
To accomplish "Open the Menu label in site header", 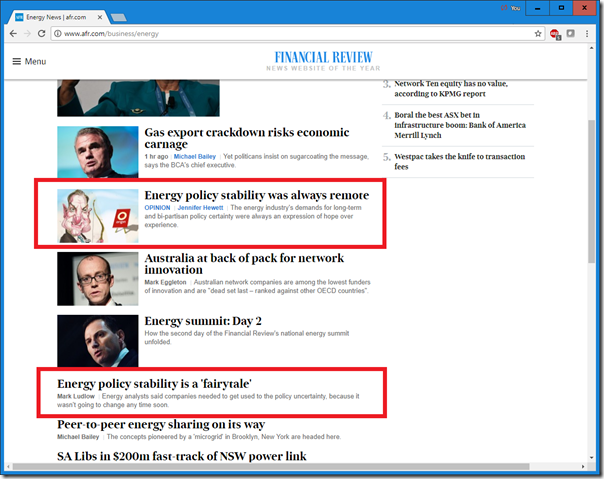I will tap(35, 61).
